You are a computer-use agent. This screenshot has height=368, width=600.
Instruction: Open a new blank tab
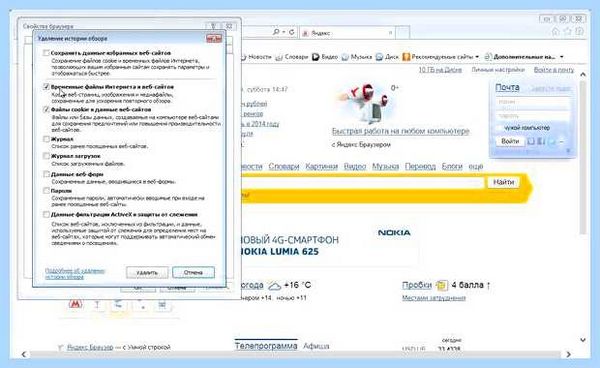pyautogui.click(x=403, y=33)
